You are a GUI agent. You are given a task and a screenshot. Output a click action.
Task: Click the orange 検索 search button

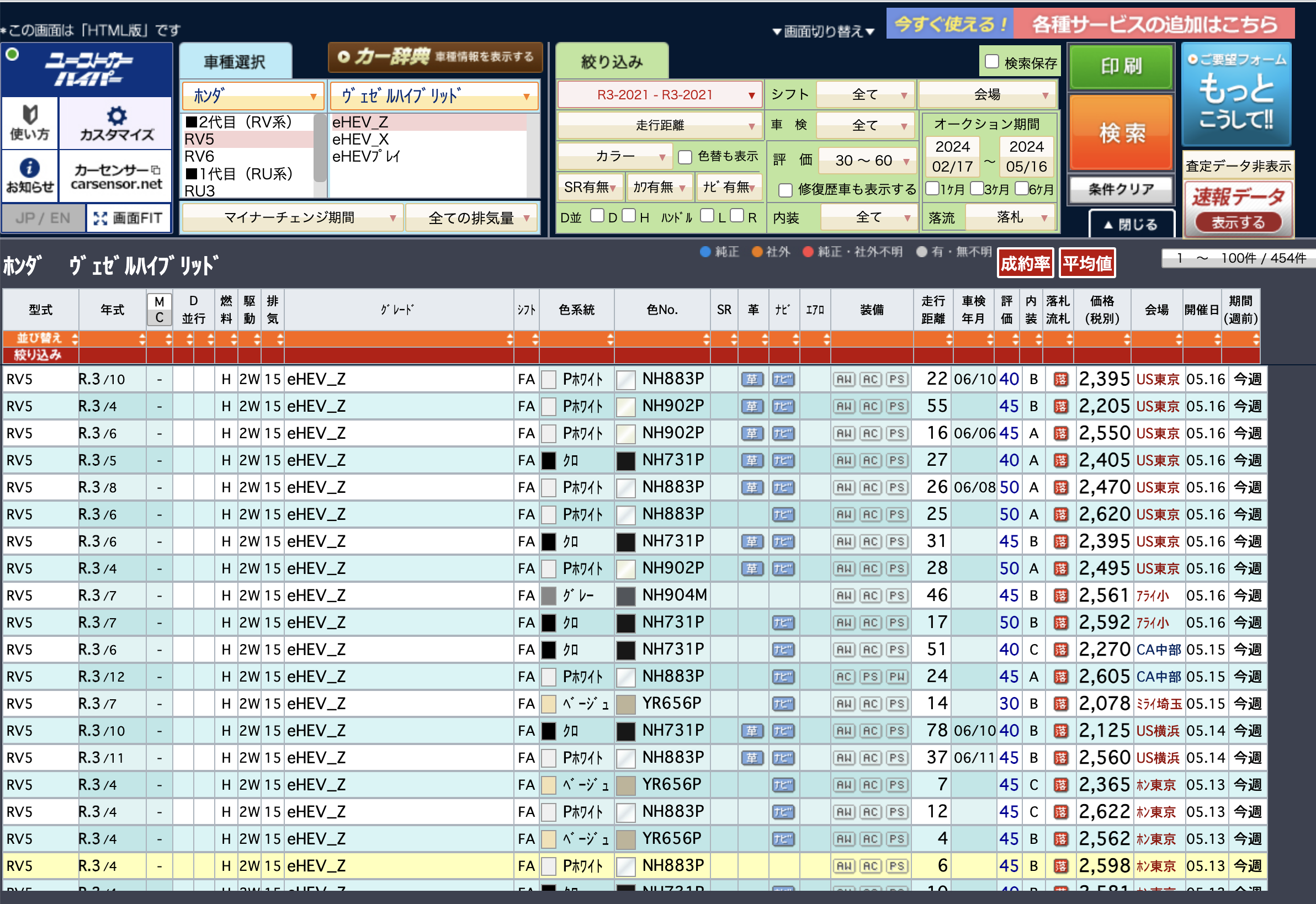[x=1121, y=132]
